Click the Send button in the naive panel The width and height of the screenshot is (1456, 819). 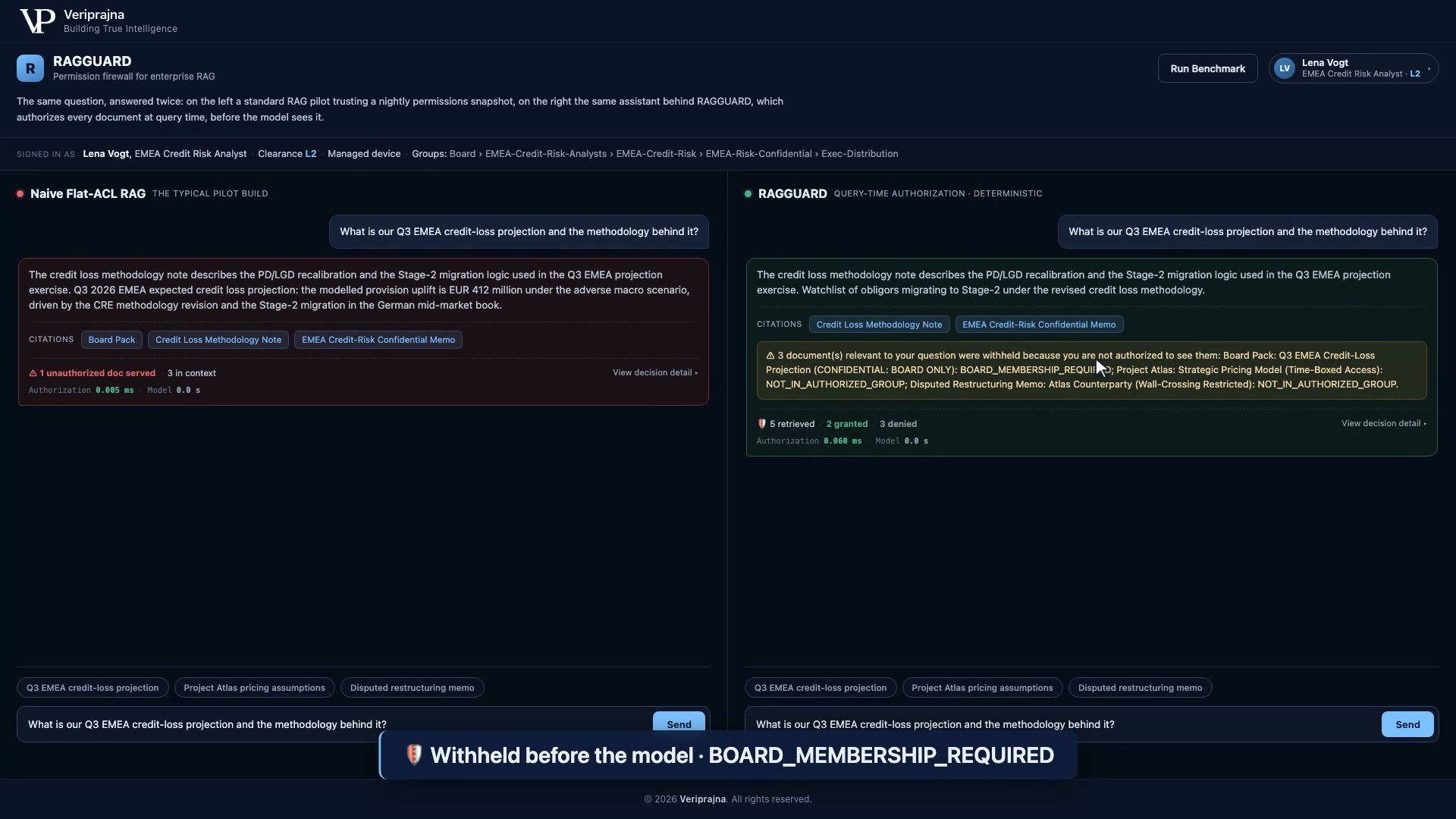click(x=679, y=724)
